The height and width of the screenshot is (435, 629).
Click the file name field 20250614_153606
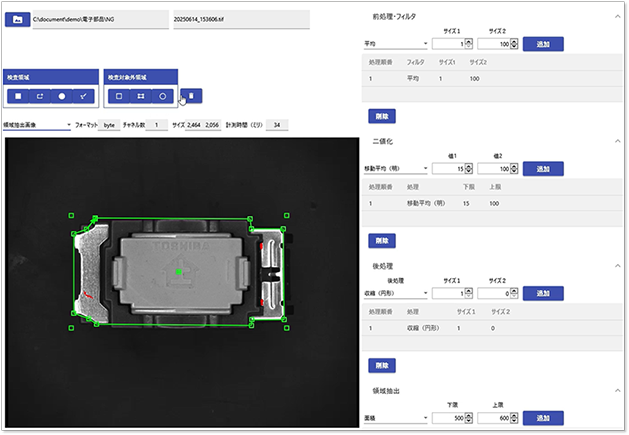(x=241, y=19)
